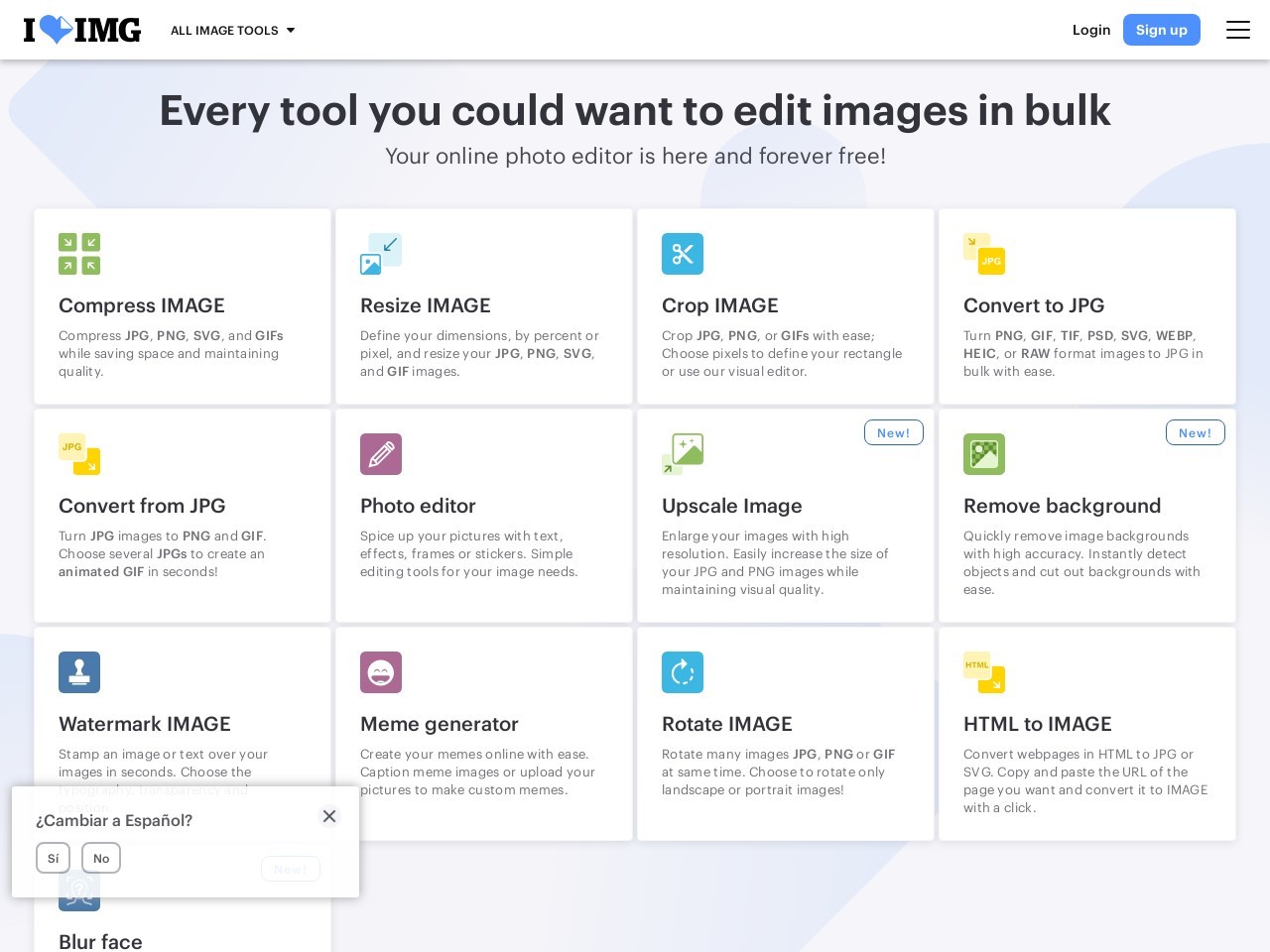1270x952 pixels.
Task: Click the Upscale Image description text
Action: [x=775, y=562]
